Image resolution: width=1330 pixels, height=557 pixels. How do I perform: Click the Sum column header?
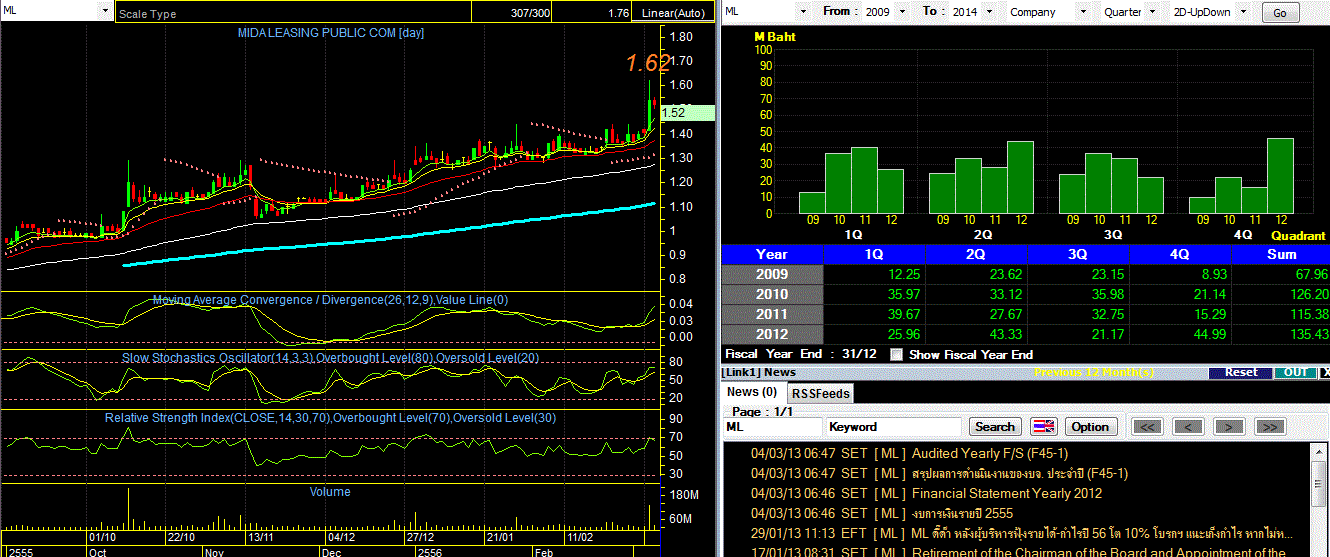click(x=1281, y=254)
